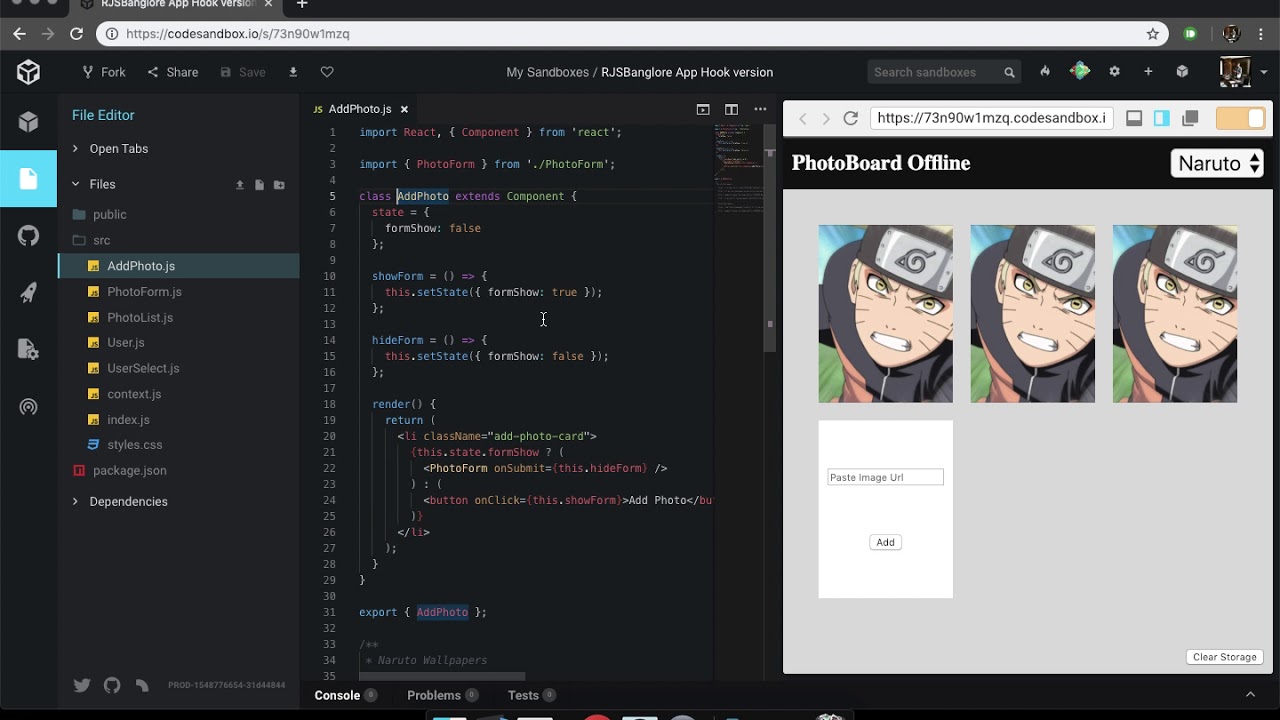The width and height of the screenshot is (1280, 720).
Task: Click the Twitter icon in sidebar footer
Action: tap(82, 685)
